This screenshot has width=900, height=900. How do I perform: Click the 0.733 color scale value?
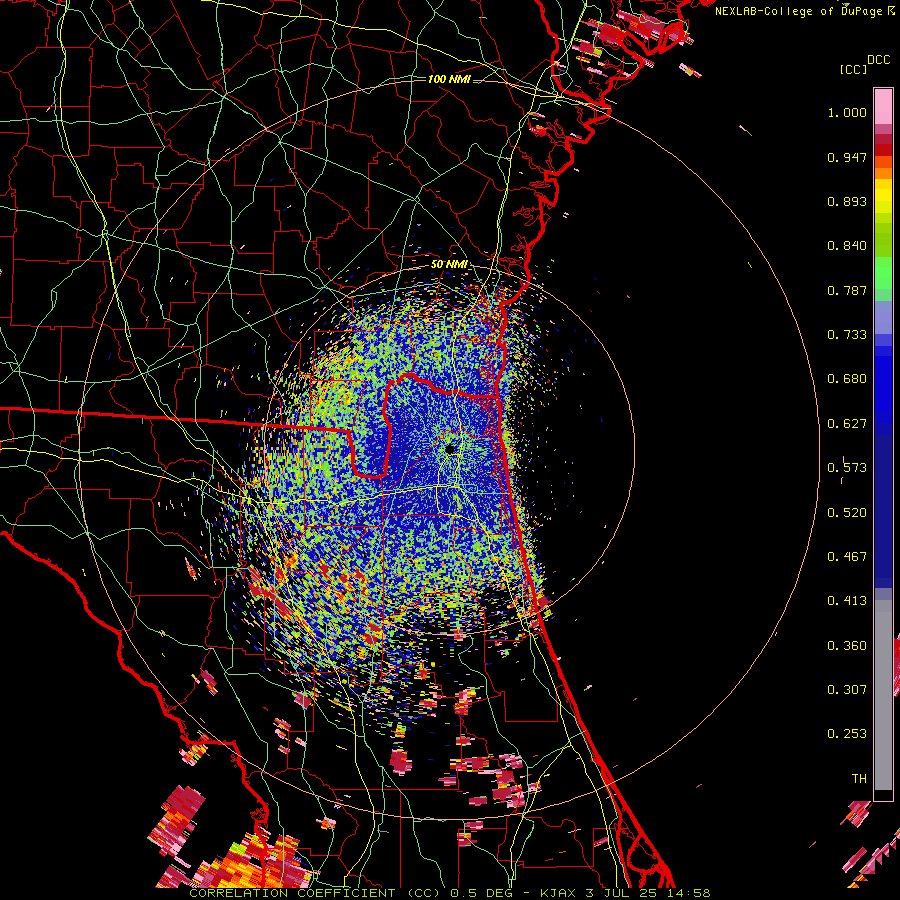click(x=847, y=335)
